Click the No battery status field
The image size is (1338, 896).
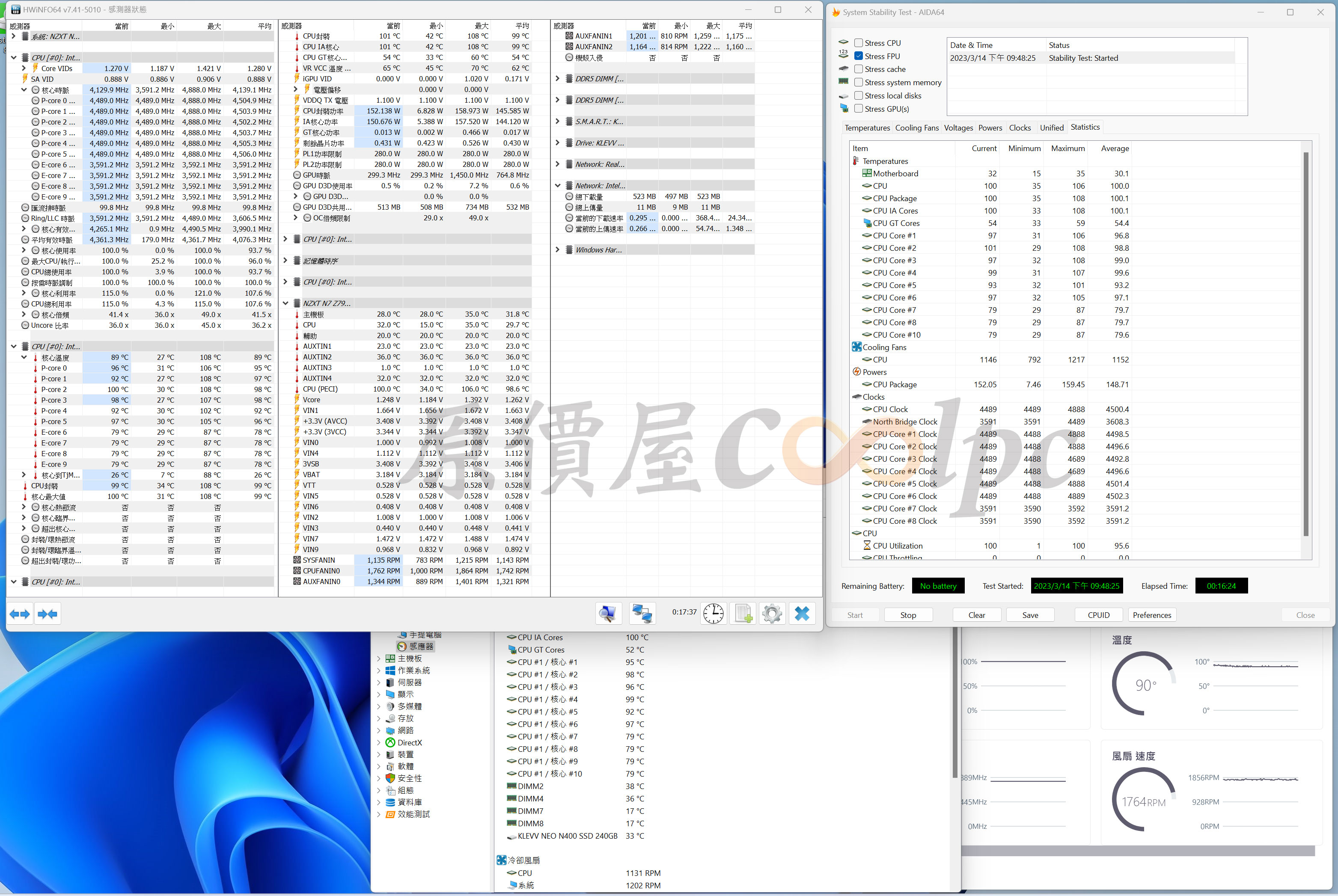(938, 586)
